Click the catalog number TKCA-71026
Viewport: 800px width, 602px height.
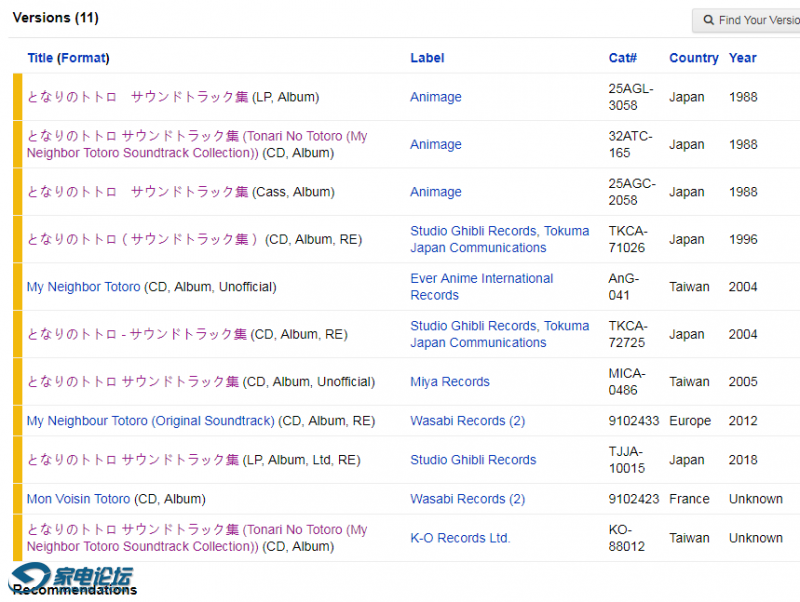click(x=628, y=239)
